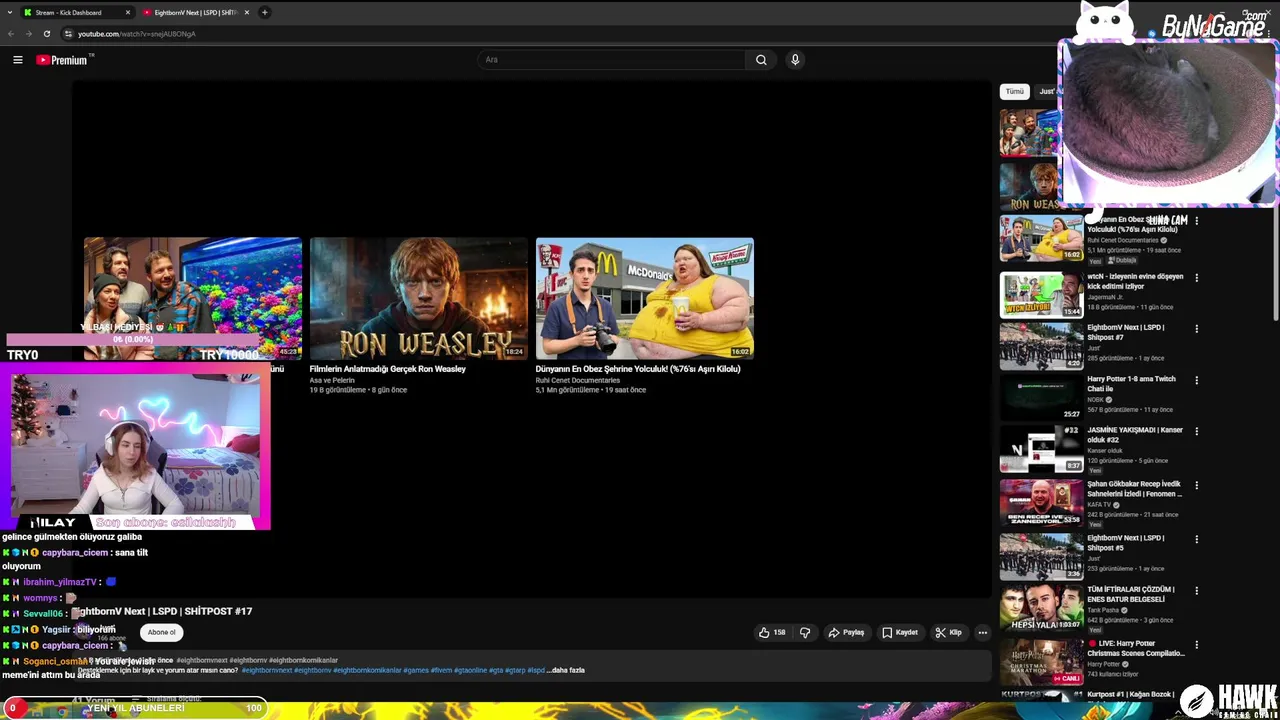
Task: Share the video via Paylaş button
Action: (x=846, y=632)
